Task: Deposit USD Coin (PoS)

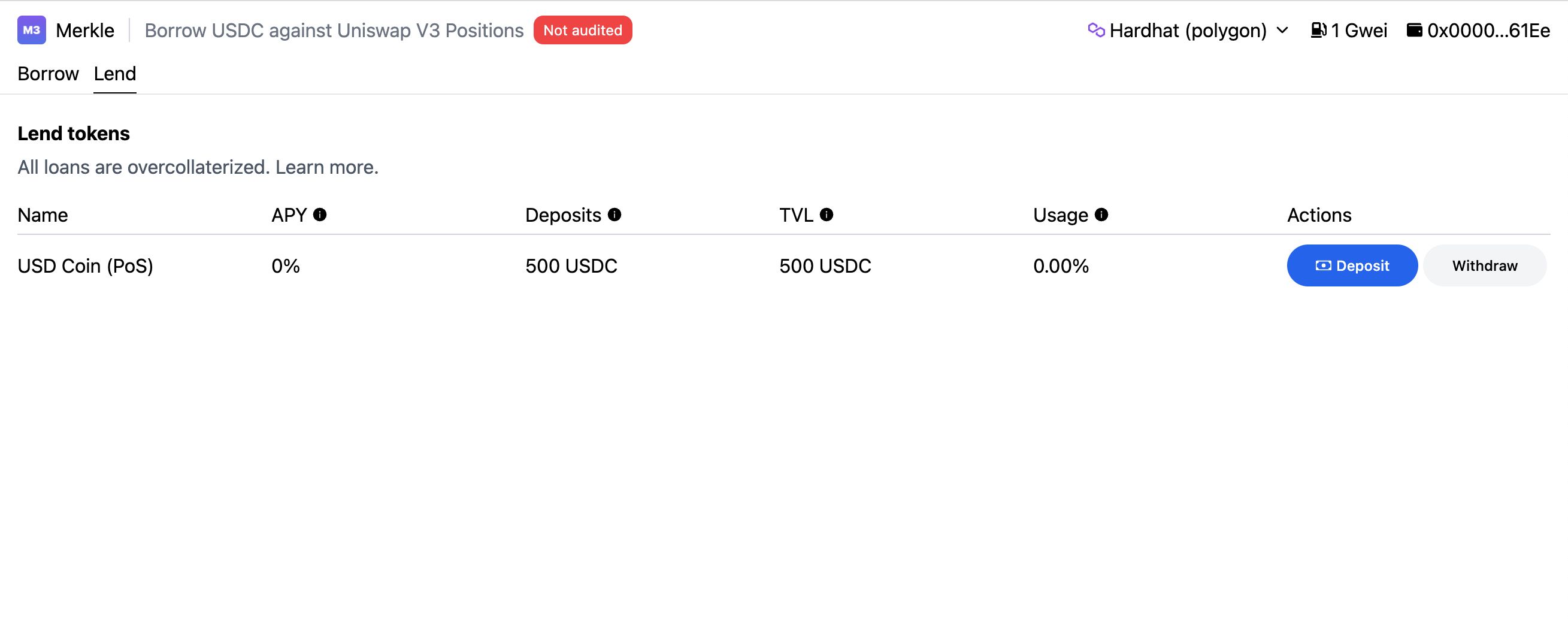Action: 1352,265
